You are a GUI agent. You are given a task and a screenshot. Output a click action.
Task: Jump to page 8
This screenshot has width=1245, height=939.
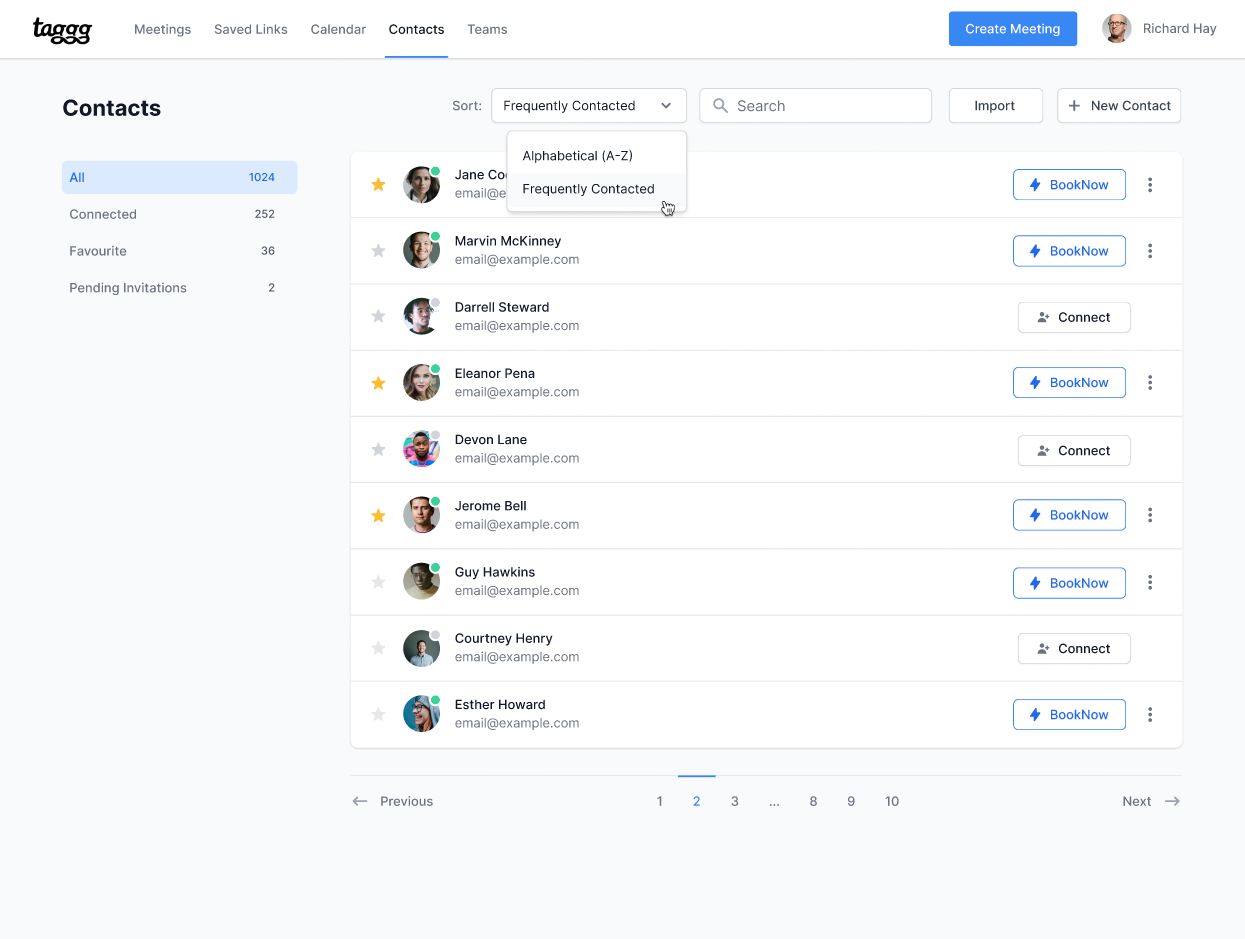pos(813,801)
